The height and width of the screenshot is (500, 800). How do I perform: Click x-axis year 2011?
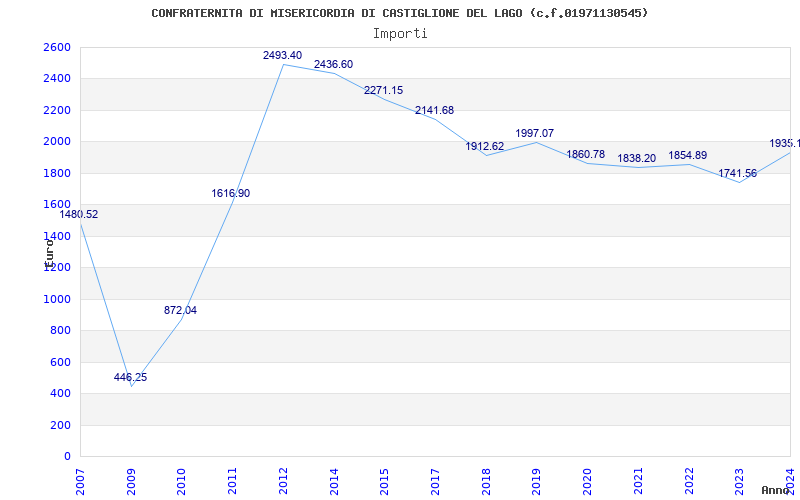pyautogui.click(x=232, y=483)
